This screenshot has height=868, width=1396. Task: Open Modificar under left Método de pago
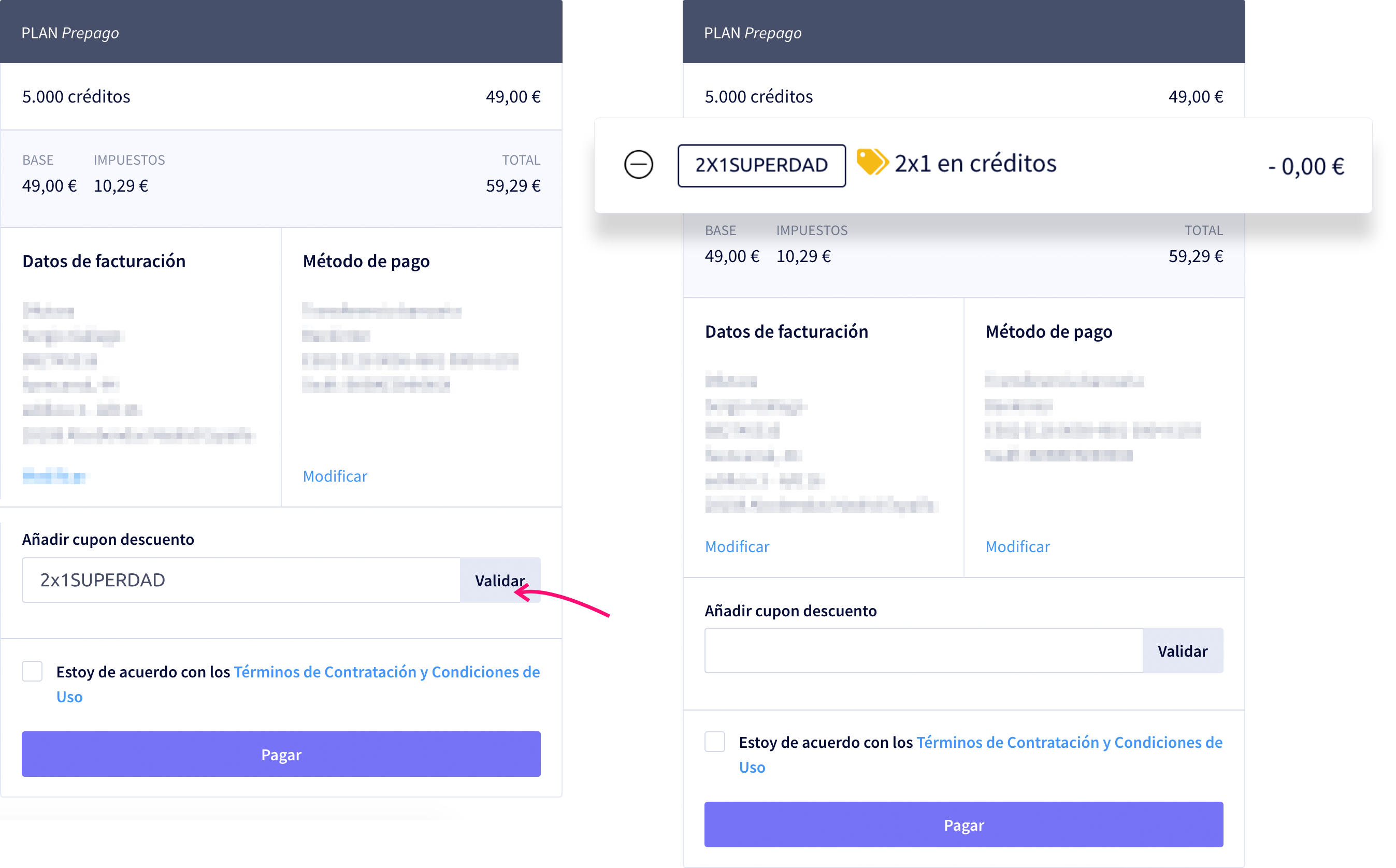[x=335, y=476]
